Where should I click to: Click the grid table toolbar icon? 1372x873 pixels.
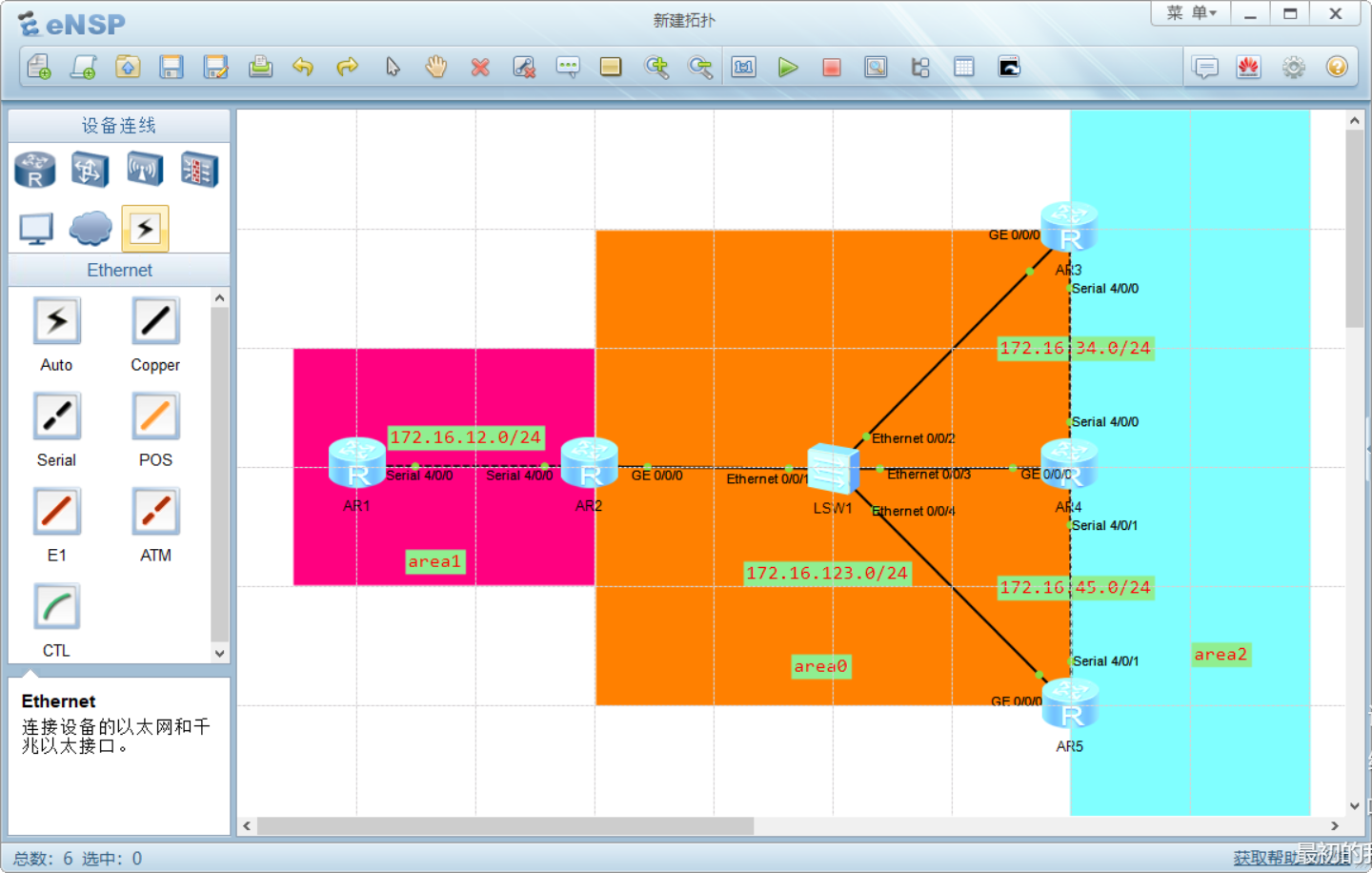click(x=964, y=67)
